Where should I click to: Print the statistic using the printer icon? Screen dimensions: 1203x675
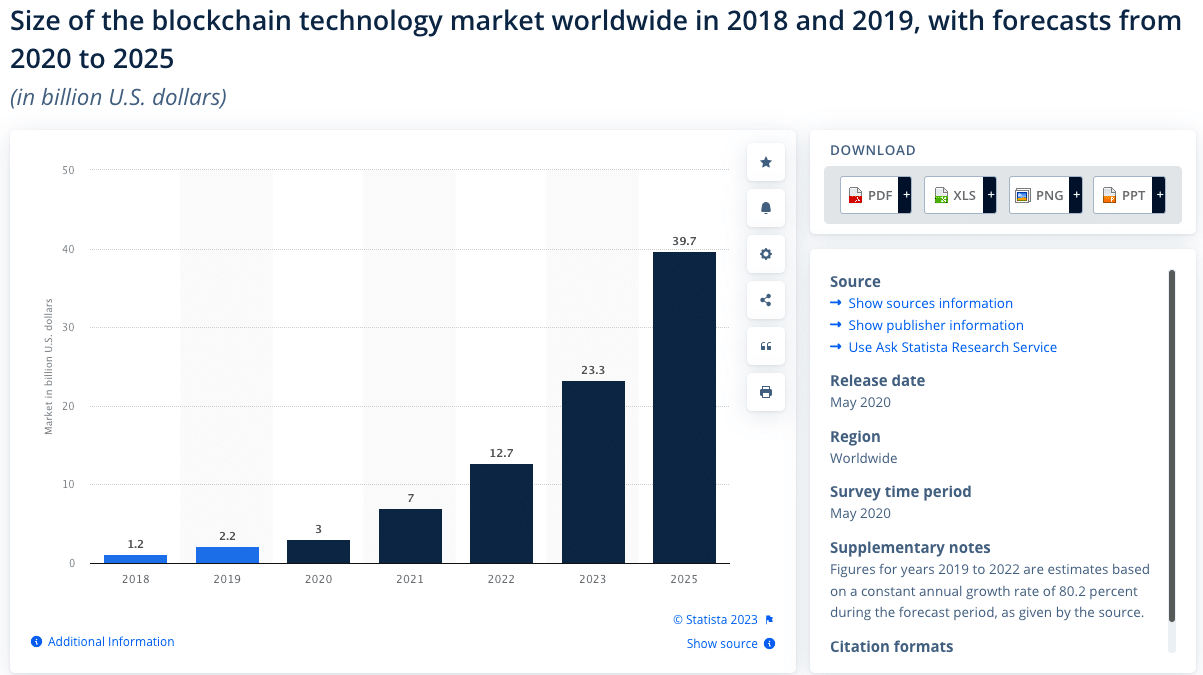(x=765, y=391)
